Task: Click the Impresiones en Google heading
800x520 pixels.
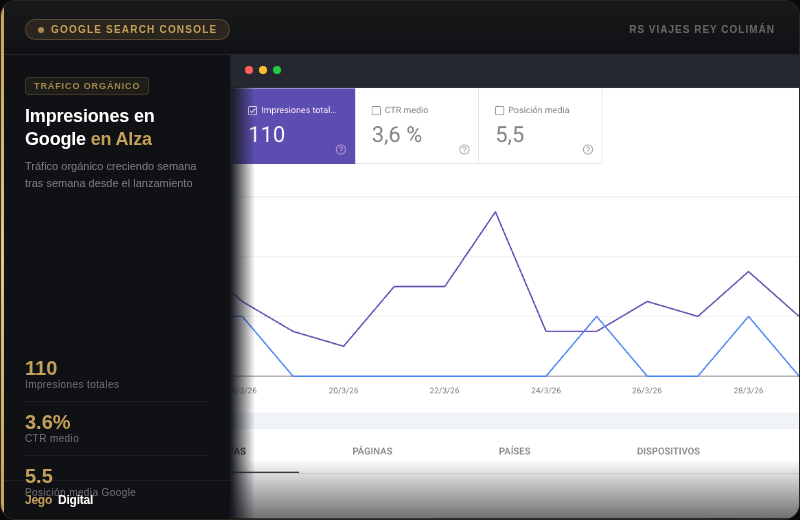Action: point(89,127)
